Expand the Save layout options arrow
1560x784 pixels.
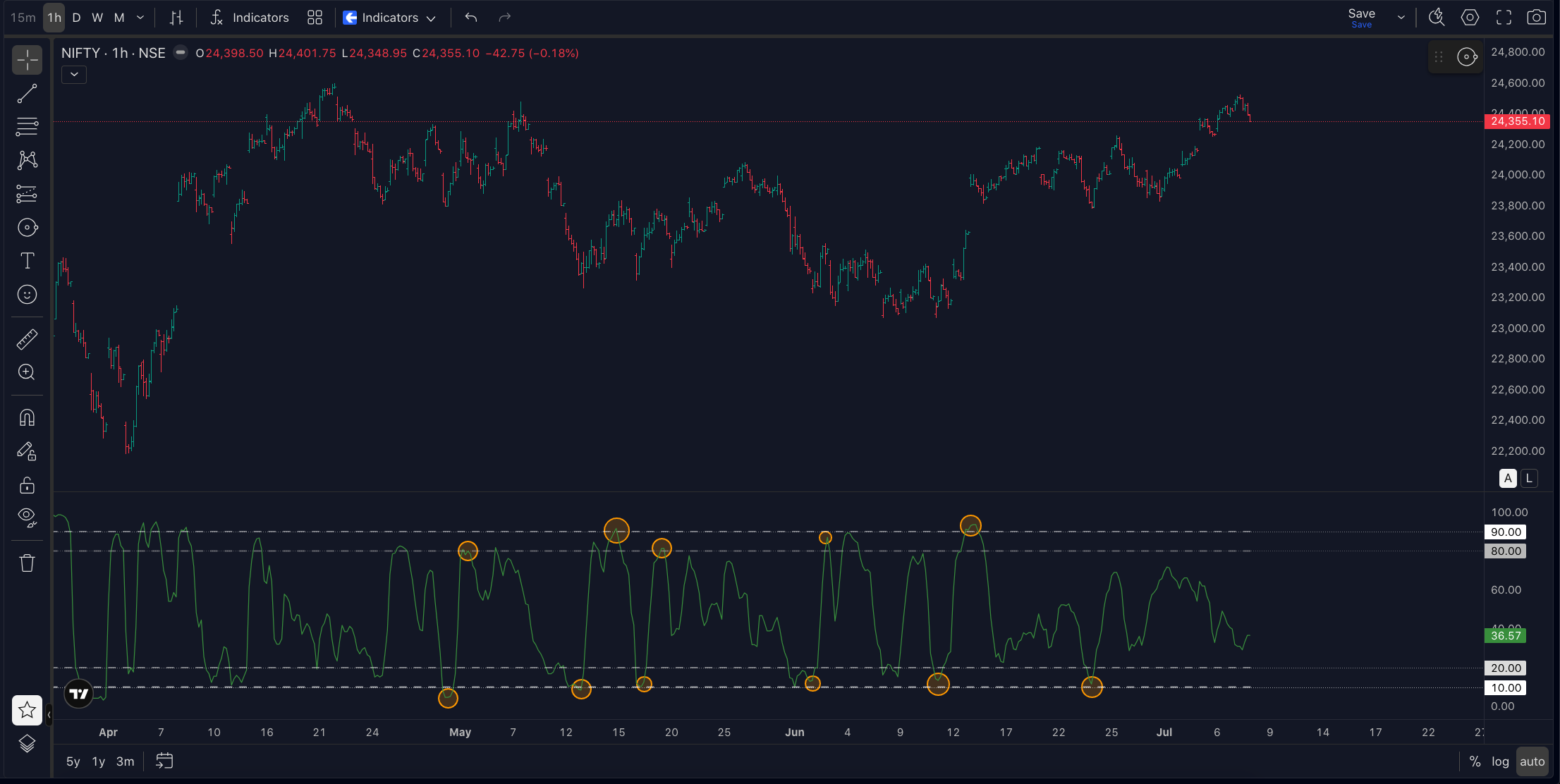point(1401,18)
